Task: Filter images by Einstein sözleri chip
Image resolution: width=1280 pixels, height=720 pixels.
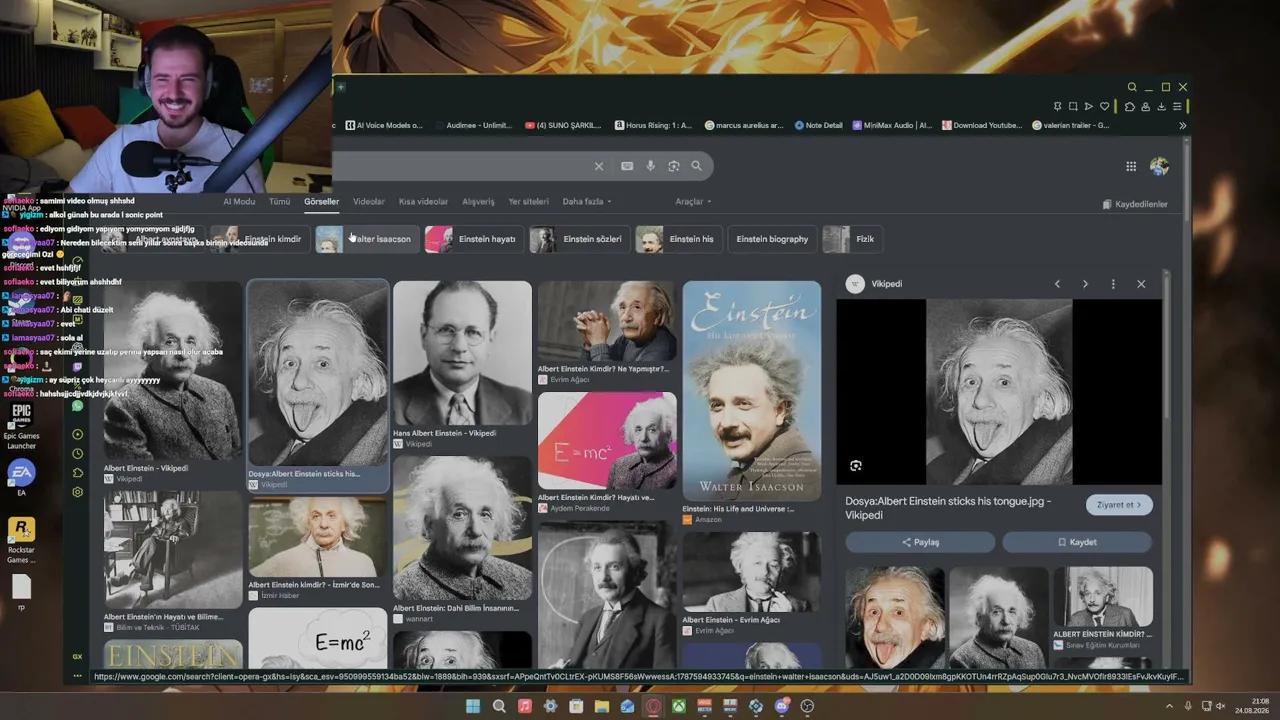Action: click(578, 240)
